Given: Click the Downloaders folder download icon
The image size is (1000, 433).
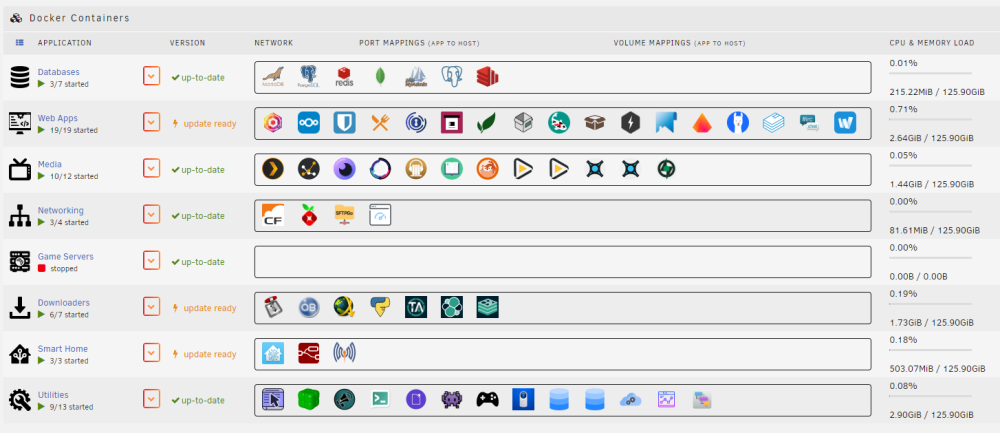Looking at the screenshot, I should coord(20,307).
